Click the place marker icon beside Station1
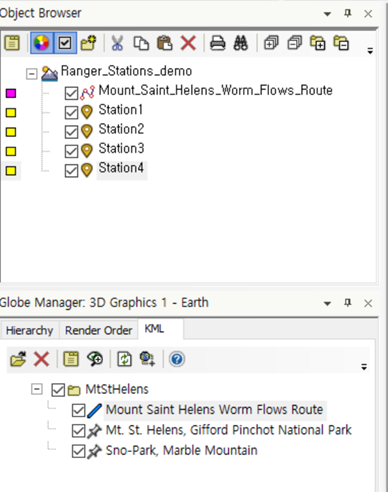Screen dimensions: 388x492 pyautogui.click(x=87, y=112)
